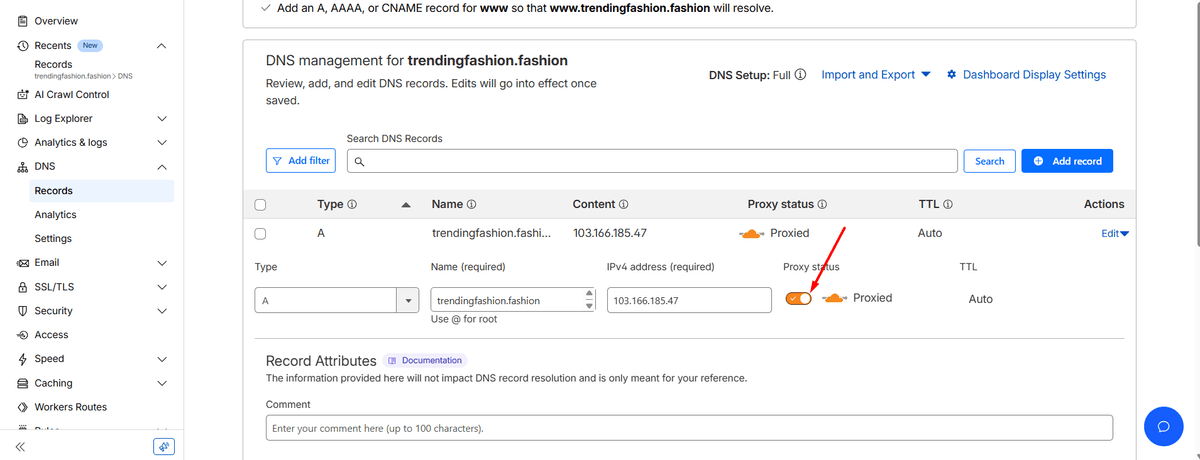The width and height of the screenshot is (1200, 460).
Task: Open the Overview sidebar item
Action: click(x=56, y=21)
